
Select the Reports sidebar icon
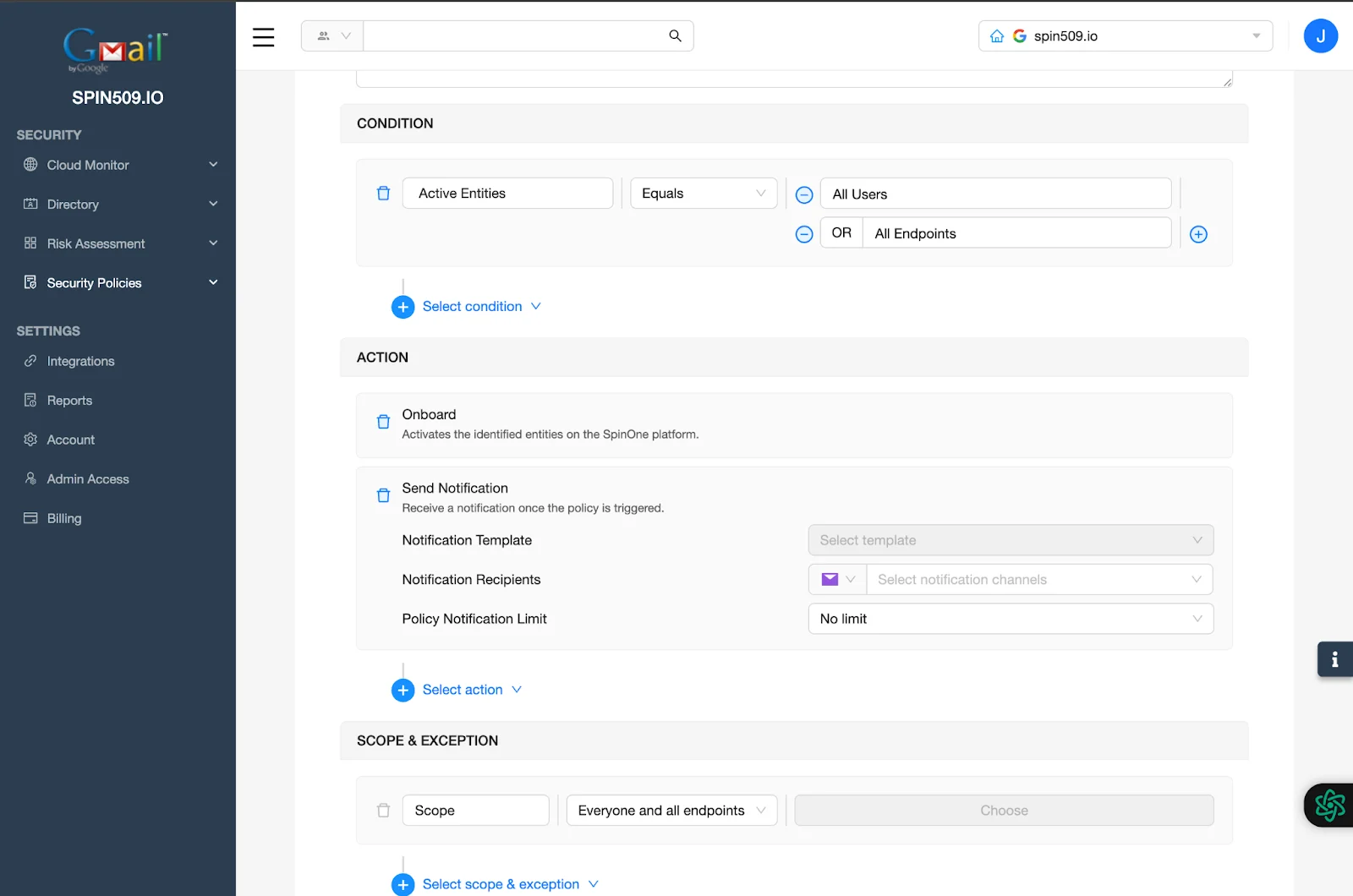[x=30, y=400]
